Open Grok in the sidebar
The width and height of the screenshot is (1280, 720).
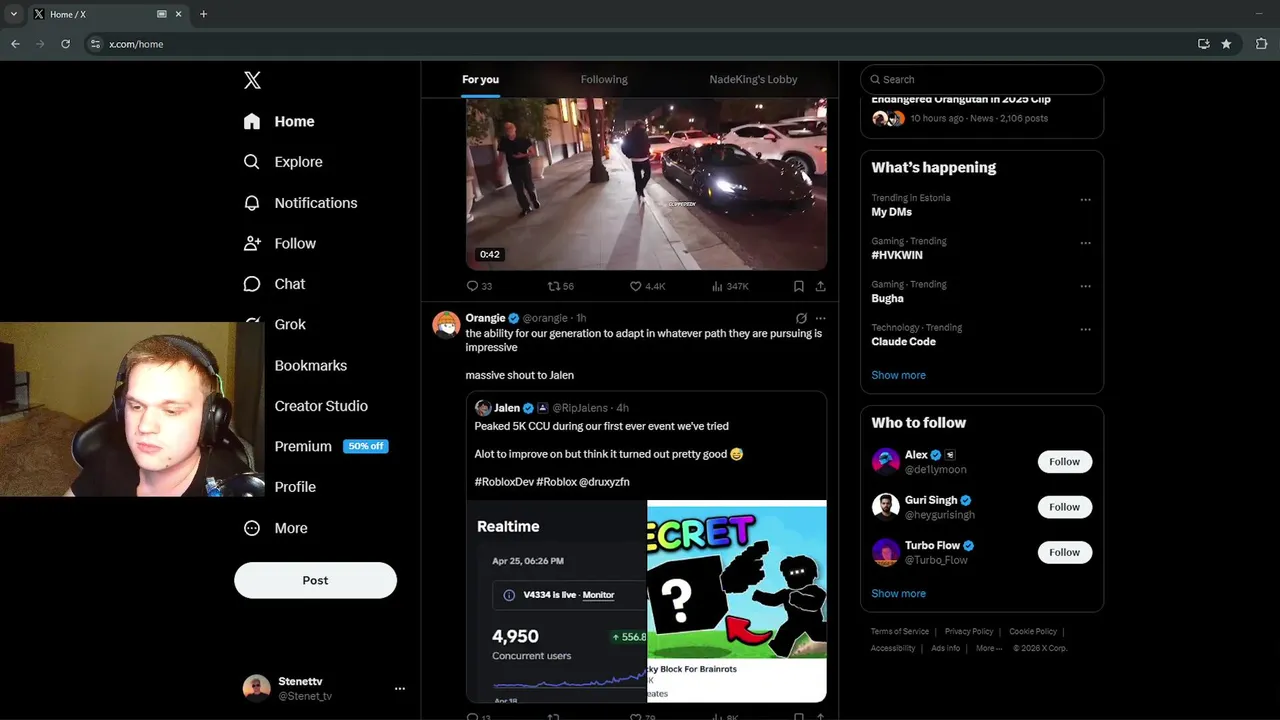pyautogui.click(x=290, y=324)
